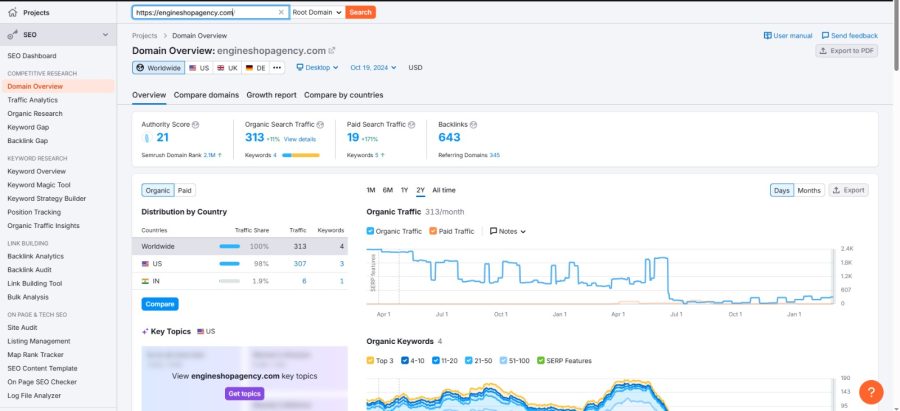900x411 pixels.
Task: Click Notes speech-bubble icon
Action: 493,231
